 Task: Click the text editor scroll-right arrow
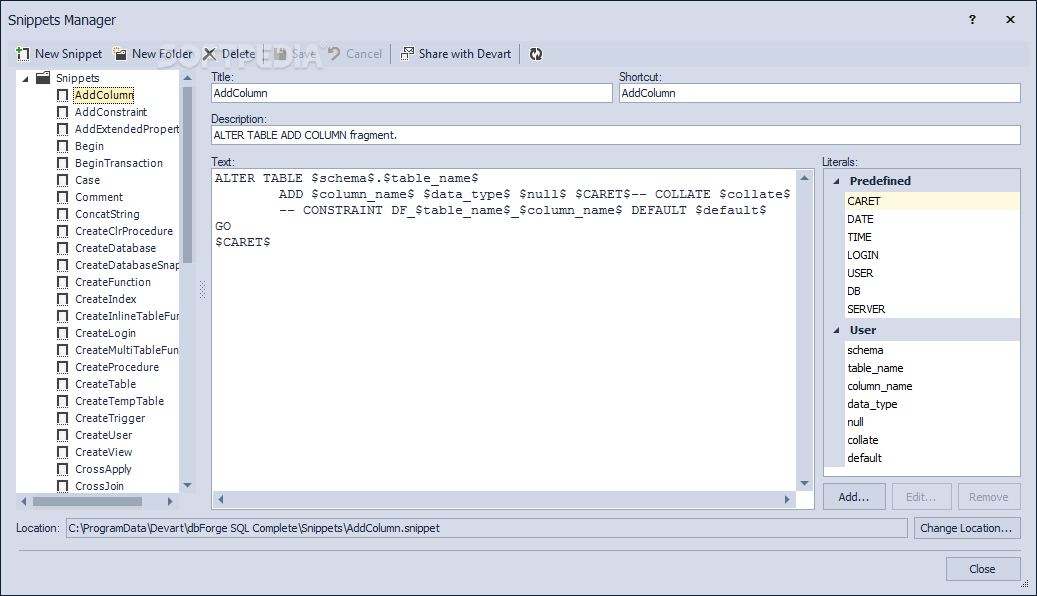(x=787, y=499)
